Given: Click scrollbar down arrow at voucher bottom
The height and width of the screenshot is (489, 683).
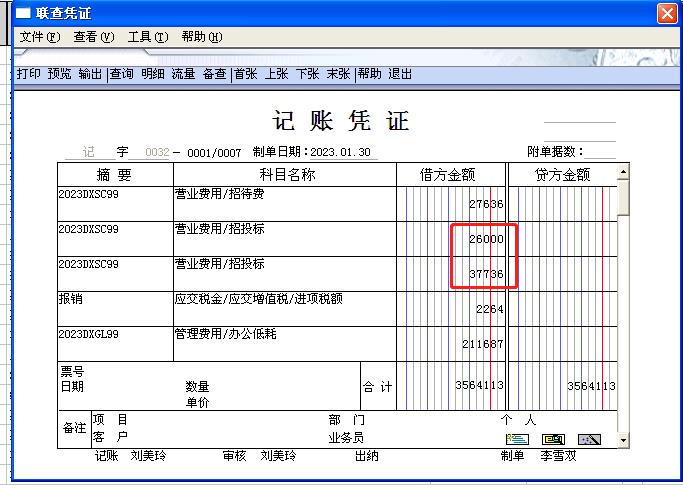Looking at the screenshot, I should [624, 440].
